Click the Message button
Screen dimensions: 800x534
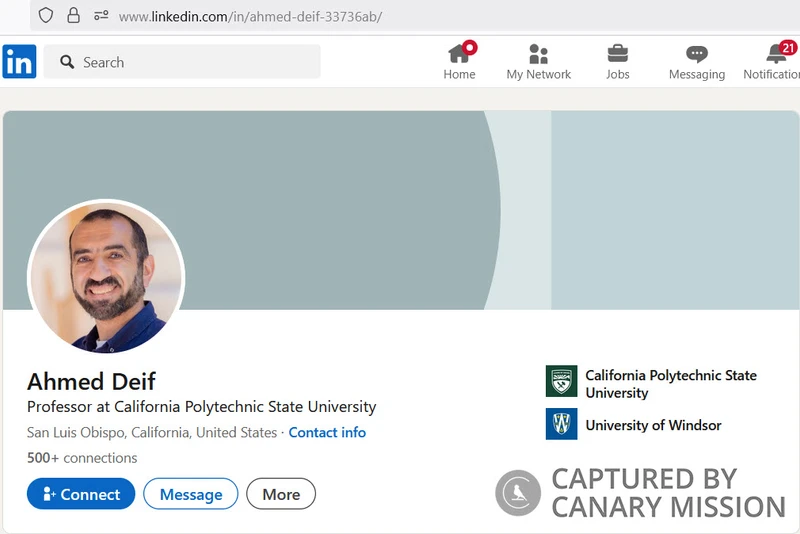pos(190,494)
